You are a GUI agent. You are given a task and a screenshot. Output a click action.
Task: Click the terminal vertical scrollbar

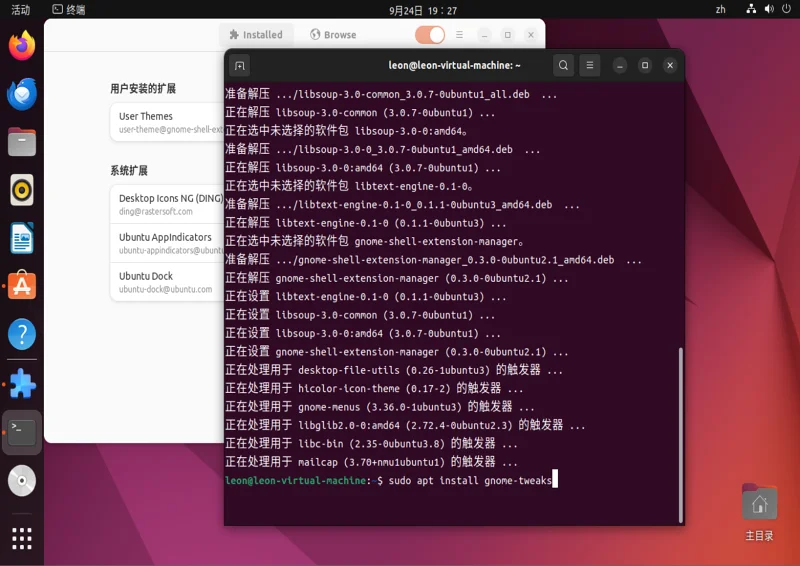pyautogui.click(x=680, y=435)
